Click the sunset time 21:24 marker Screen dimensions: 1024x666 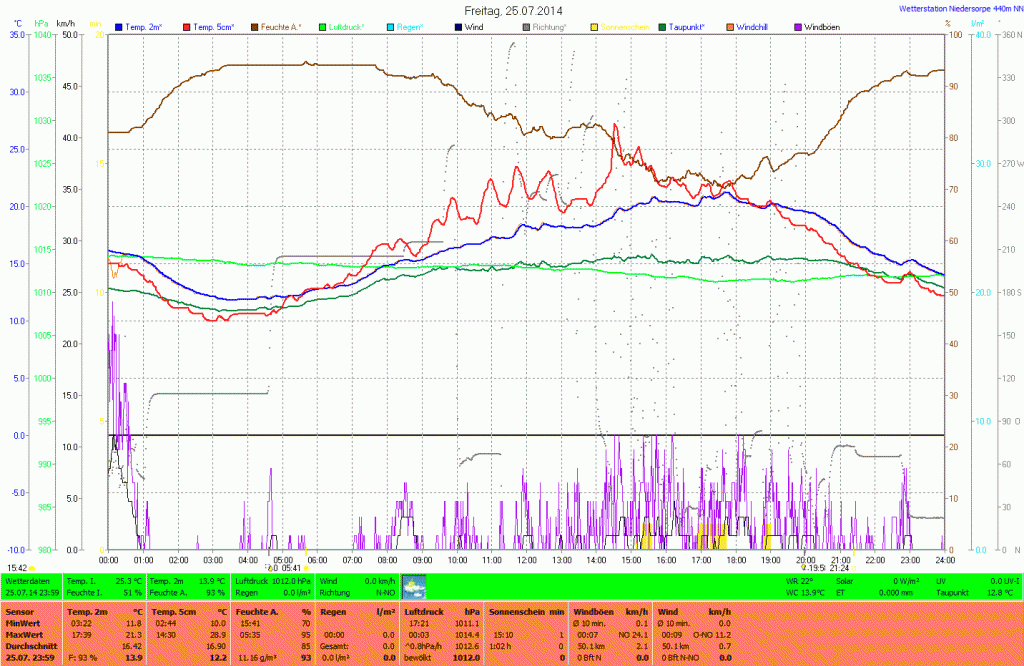(839, 568)
